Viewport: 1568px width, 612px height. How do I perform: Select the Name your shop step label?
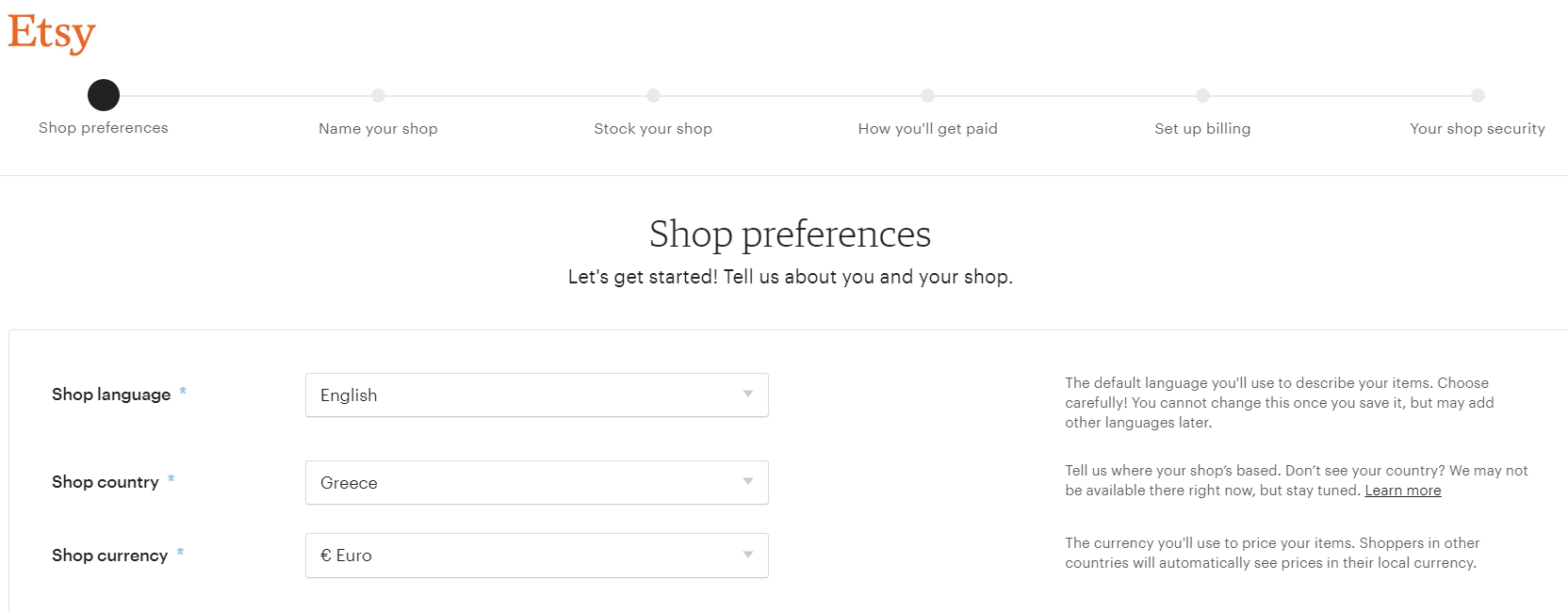pyautogui.click(x=378, y=128)
